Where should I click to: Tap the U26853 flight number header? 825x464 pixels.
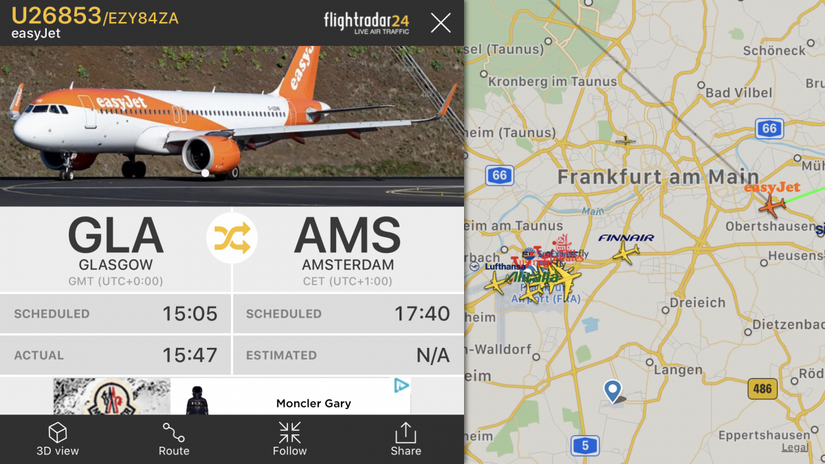coord(56,16)
